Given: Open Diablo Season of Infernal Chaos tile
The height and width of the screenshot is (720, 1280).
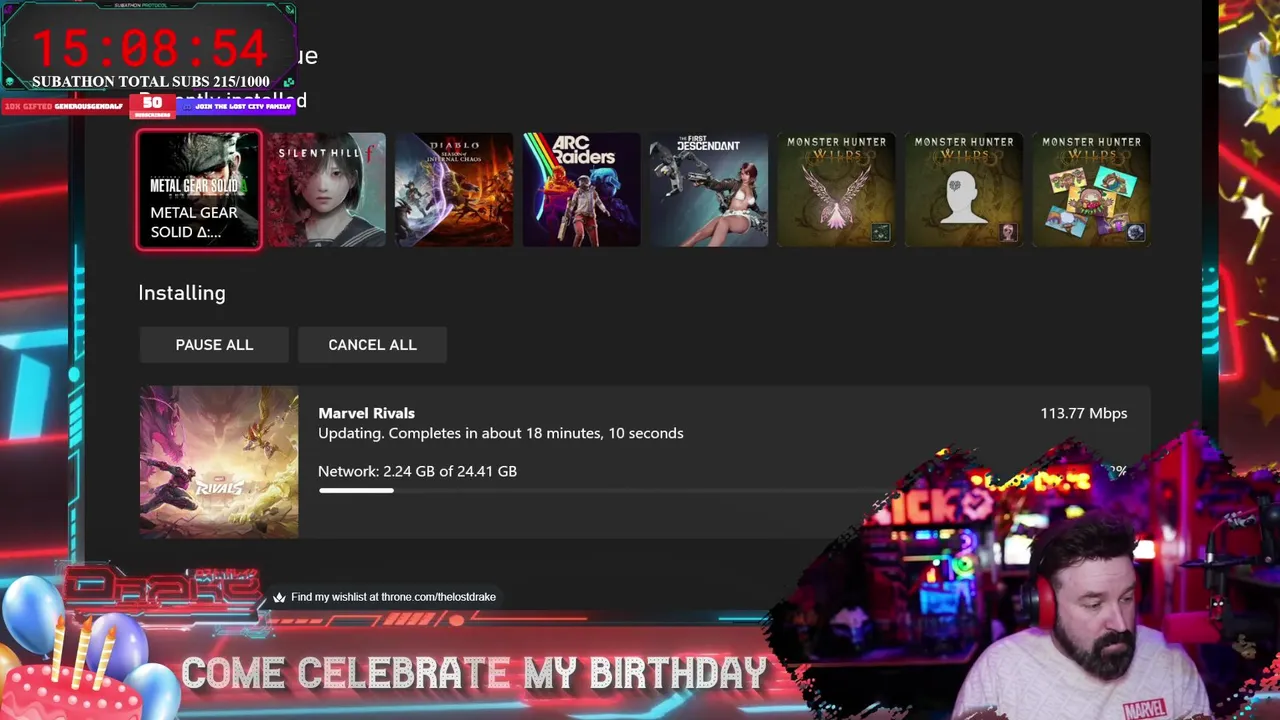Looking at the screenshot, I should pyautogui.click(x=454, y=190).
